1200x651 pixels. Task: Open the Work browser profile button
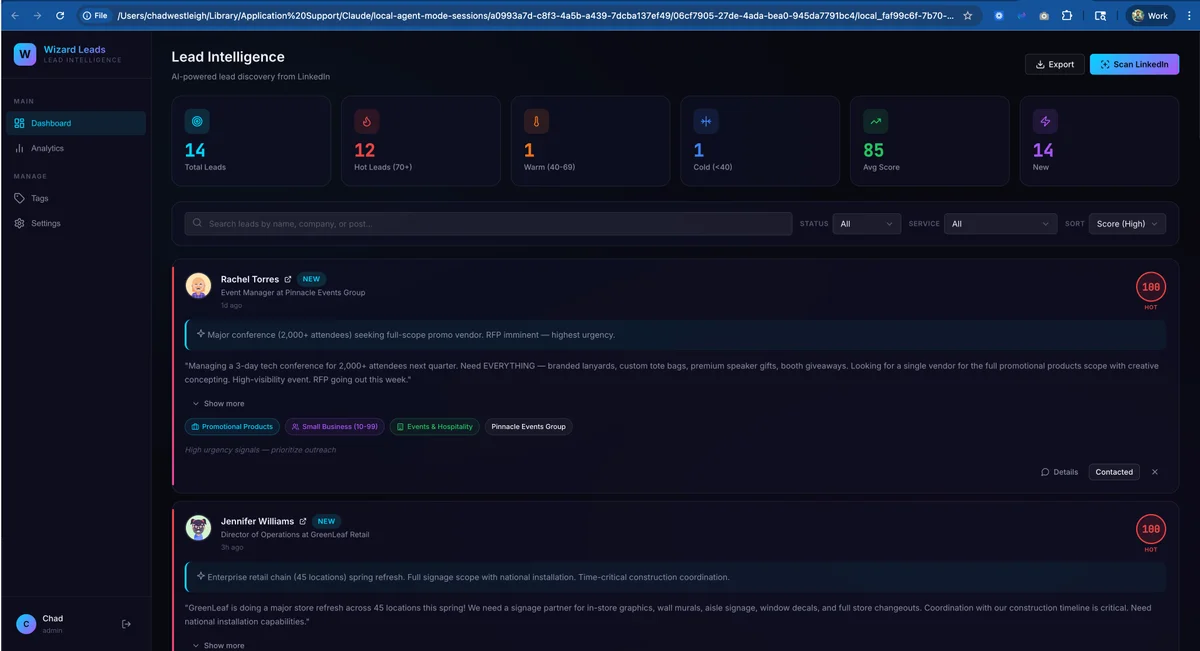[x=1150, y=16]
